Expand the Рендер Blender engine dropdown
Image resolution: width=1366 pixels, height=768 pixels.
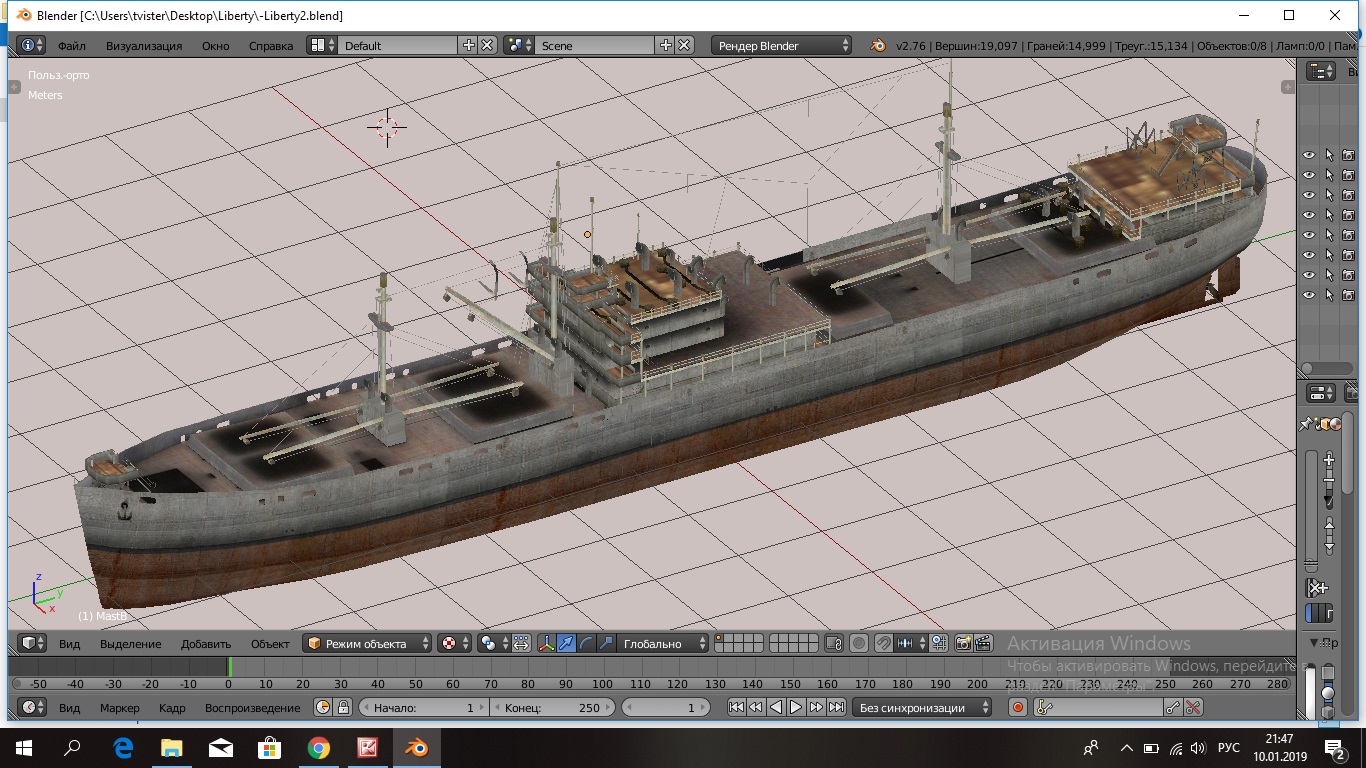pos(782,46)
